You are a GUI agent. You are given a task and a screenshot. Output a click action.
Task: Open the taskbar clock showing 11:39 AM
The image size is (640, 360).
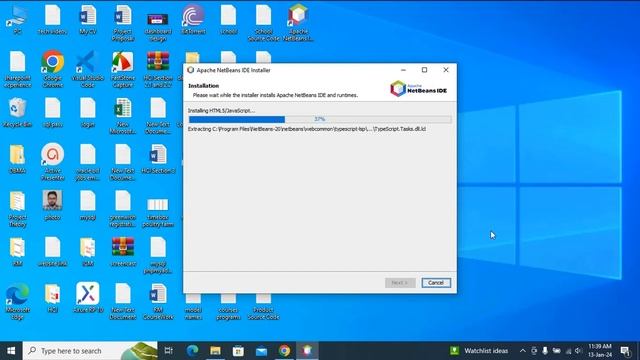coord(600,351)
